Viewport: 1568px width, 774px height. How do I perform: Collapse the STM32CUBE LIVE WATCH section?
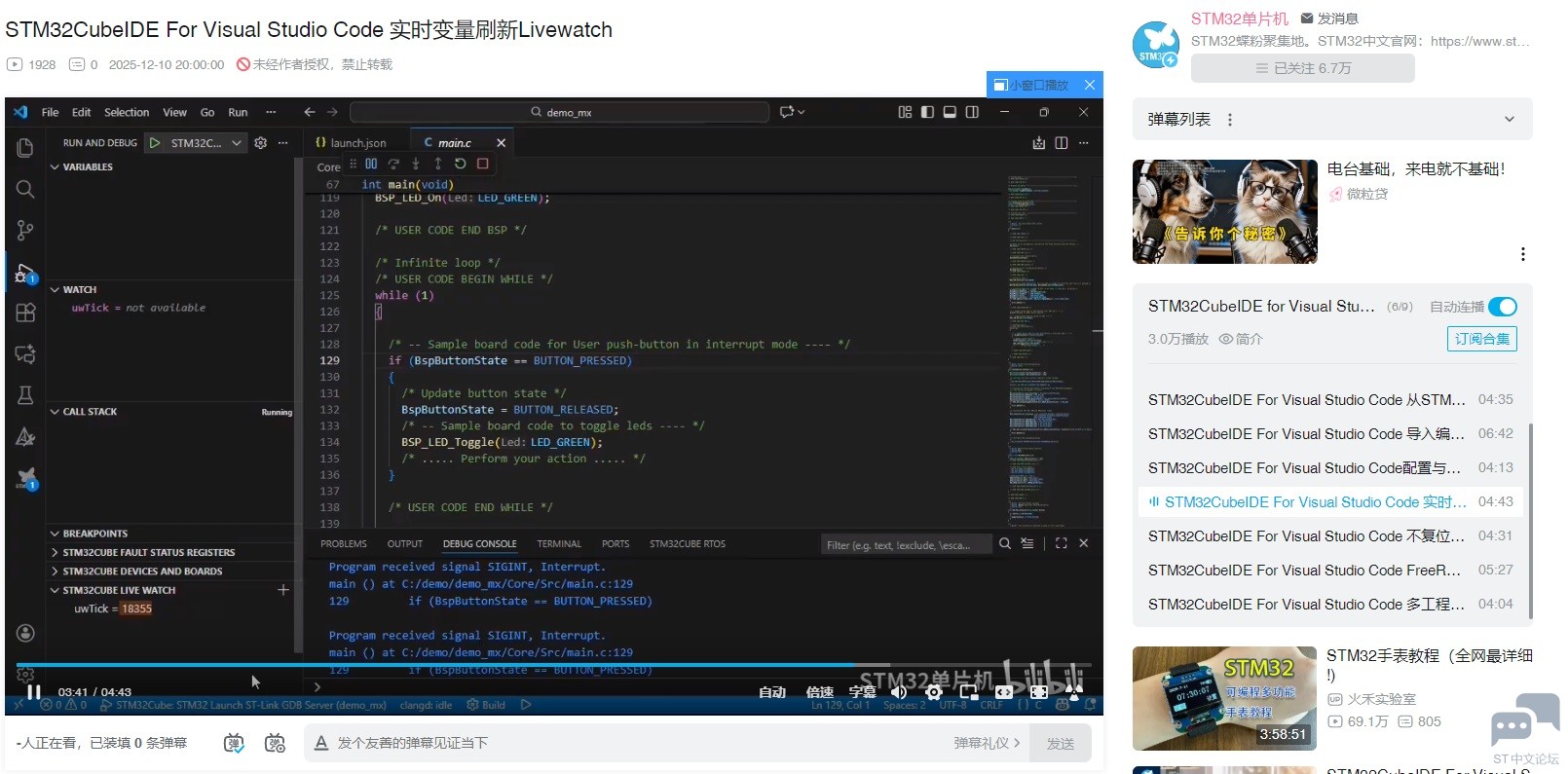point(56,590)
